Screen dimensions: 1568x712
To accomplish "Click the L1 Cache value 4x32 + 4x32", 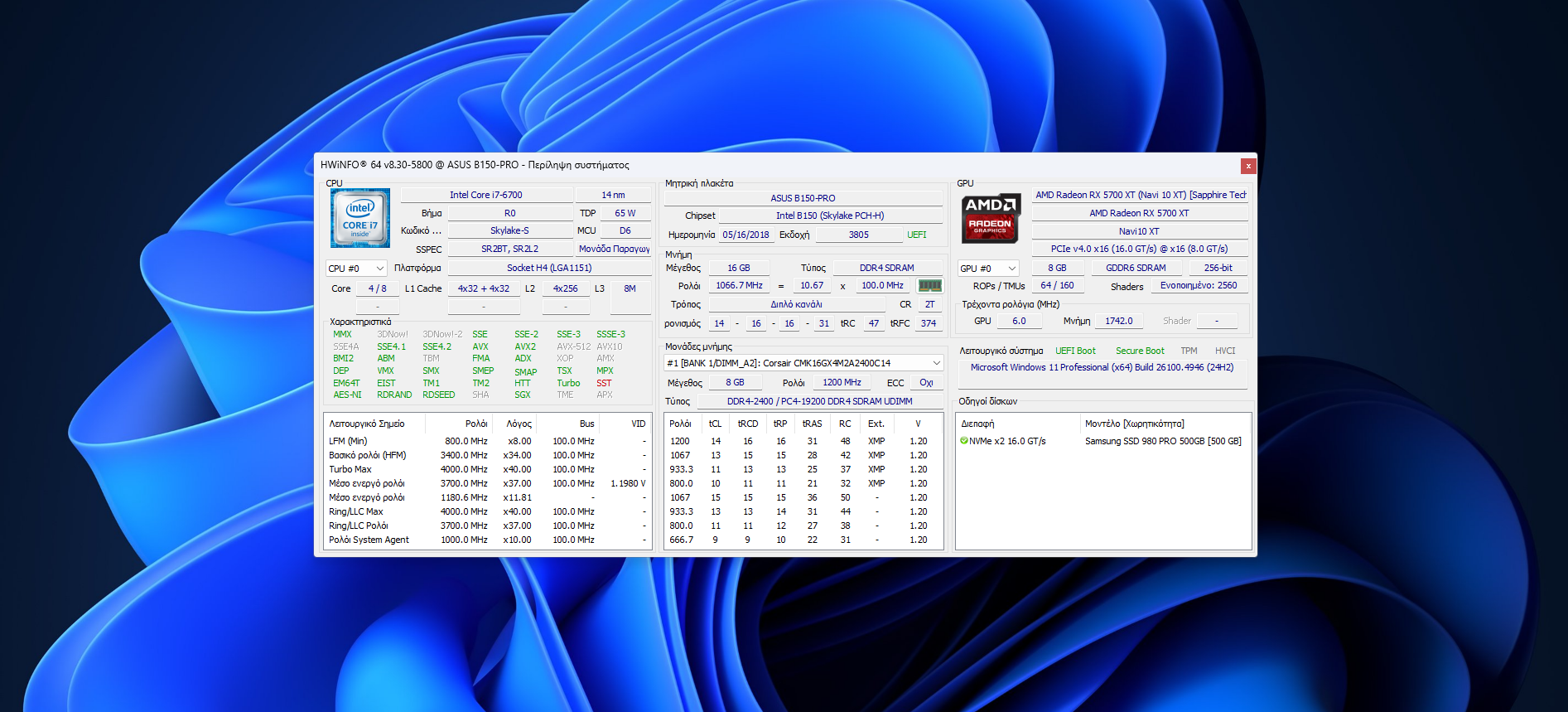I will click(484, 288).
